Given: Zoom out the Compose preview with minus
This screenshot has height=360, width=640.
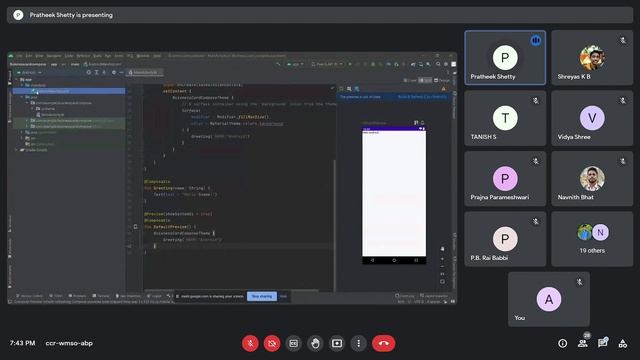Looking at the screenshot, I should 442,266.
